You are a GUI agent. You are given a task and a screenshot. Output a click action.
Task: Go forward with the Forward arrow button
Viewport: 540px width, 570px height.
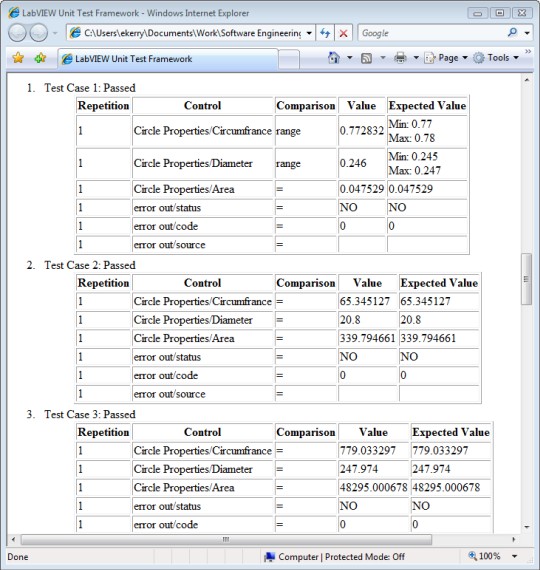tap(38, 33)
